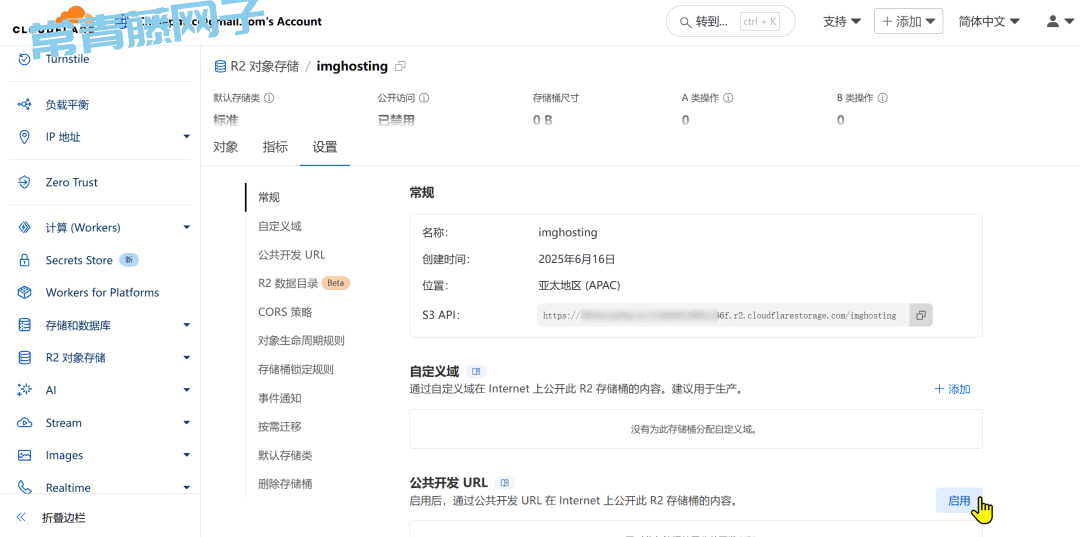Click the Turnstile sidebar icon
Screen dimensions: 1080x537
click(24, 59)
